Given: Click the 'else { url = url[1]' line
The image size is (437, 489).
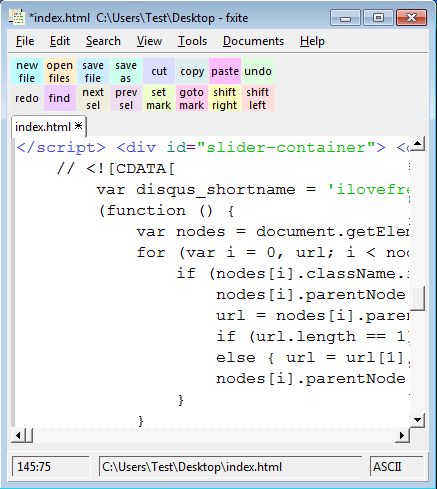Looking at the screenshot, I should (x=312, y=358).
